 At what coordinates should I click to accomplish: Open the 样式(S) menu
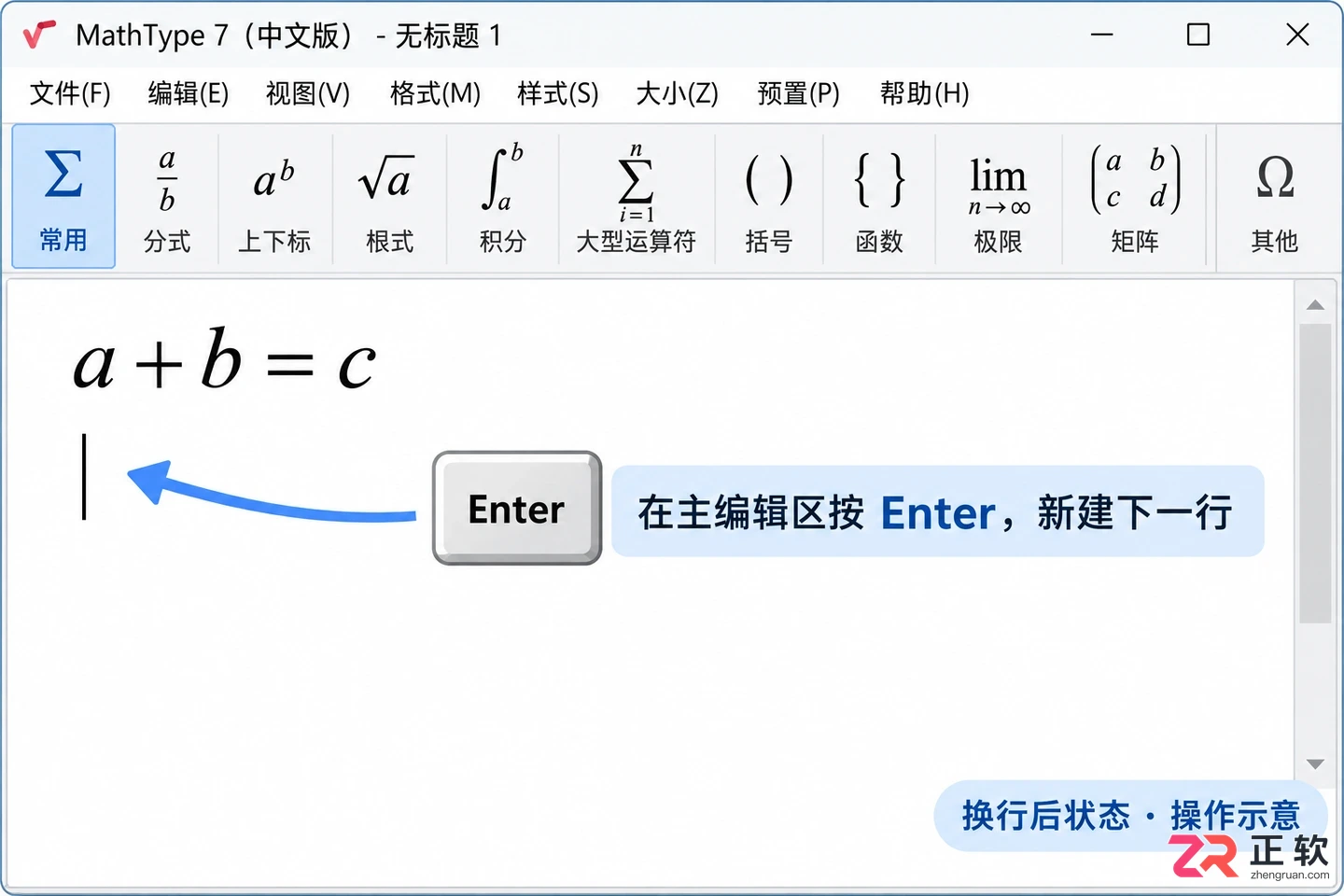(x=558, y=93)
